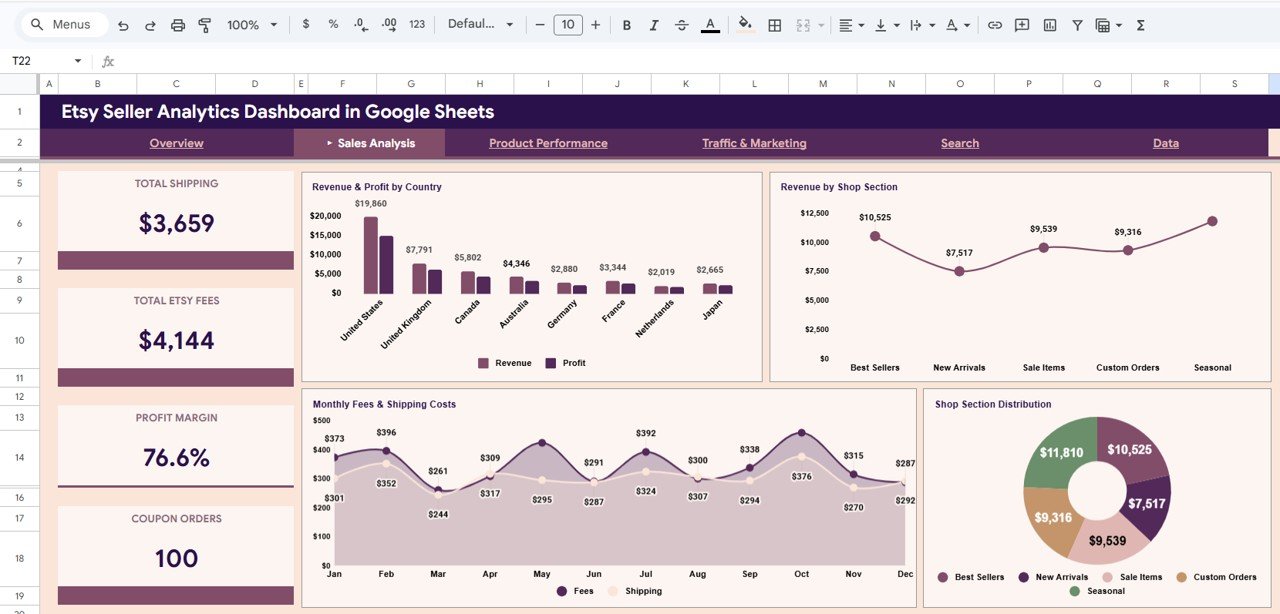Open the Etsy fill color picker
The width and height of the screenshot is (1280, 614).
pos(745,24)
